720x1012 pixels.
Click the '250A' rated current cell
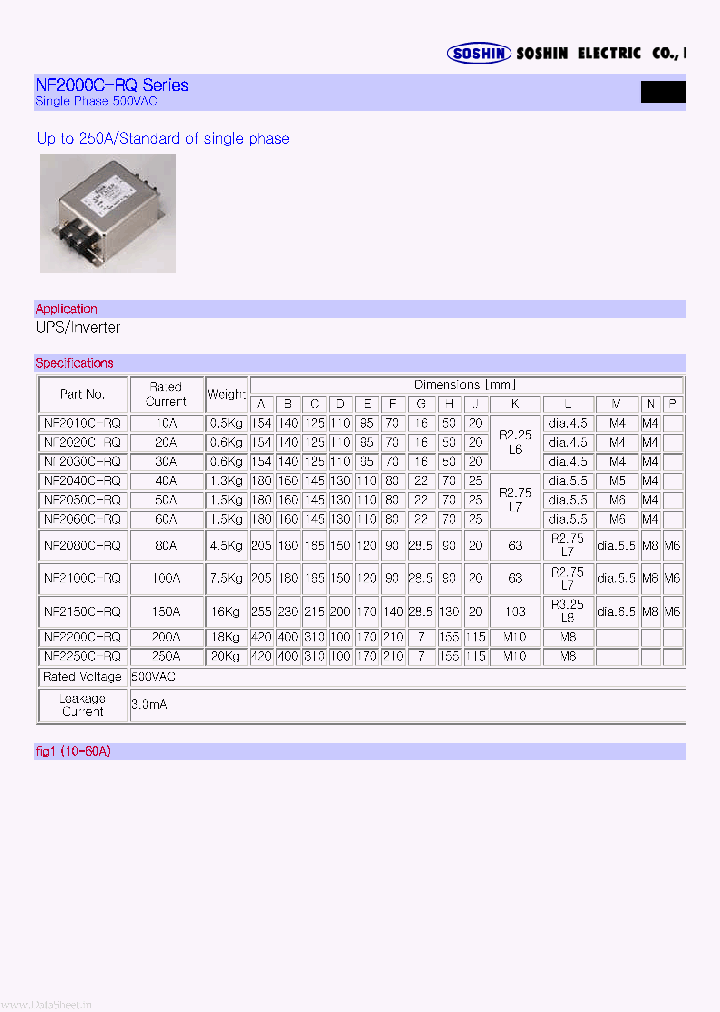166,656
